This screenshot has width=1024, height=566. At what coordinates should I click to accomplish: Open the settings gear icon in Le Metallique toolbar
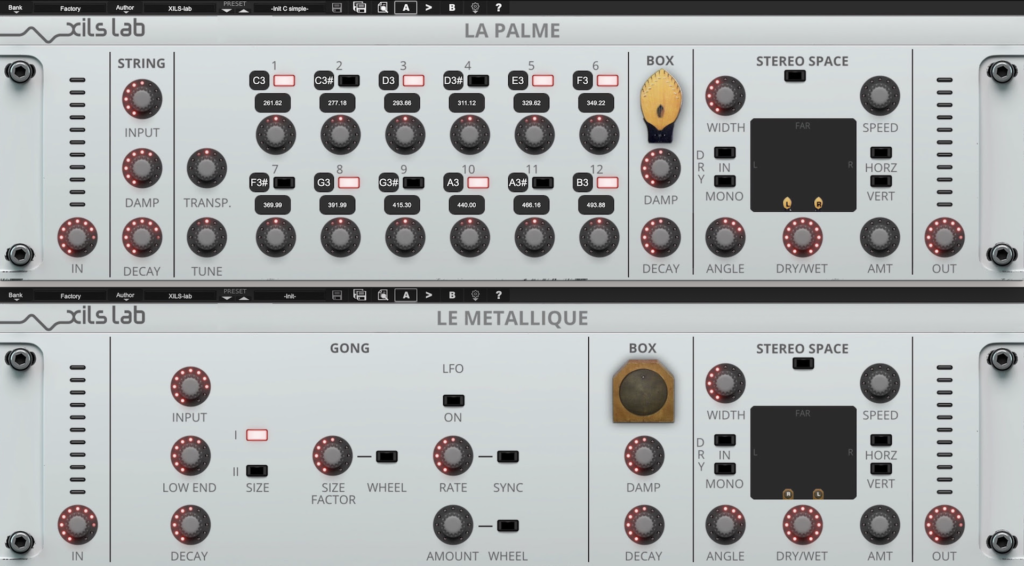[475, 296]
